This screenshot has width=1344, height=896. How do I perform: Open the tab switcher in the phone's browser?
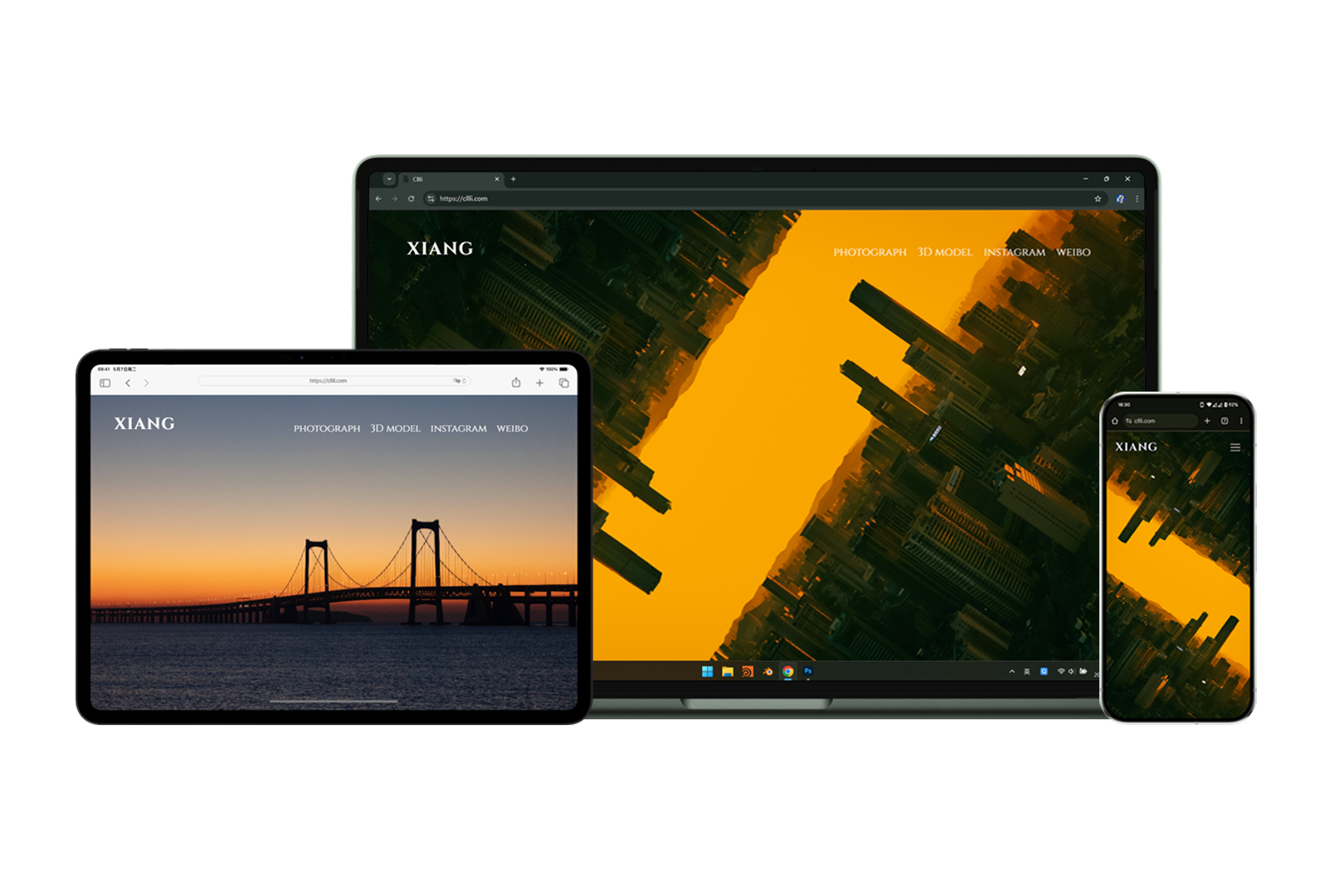coord(1225,421)
